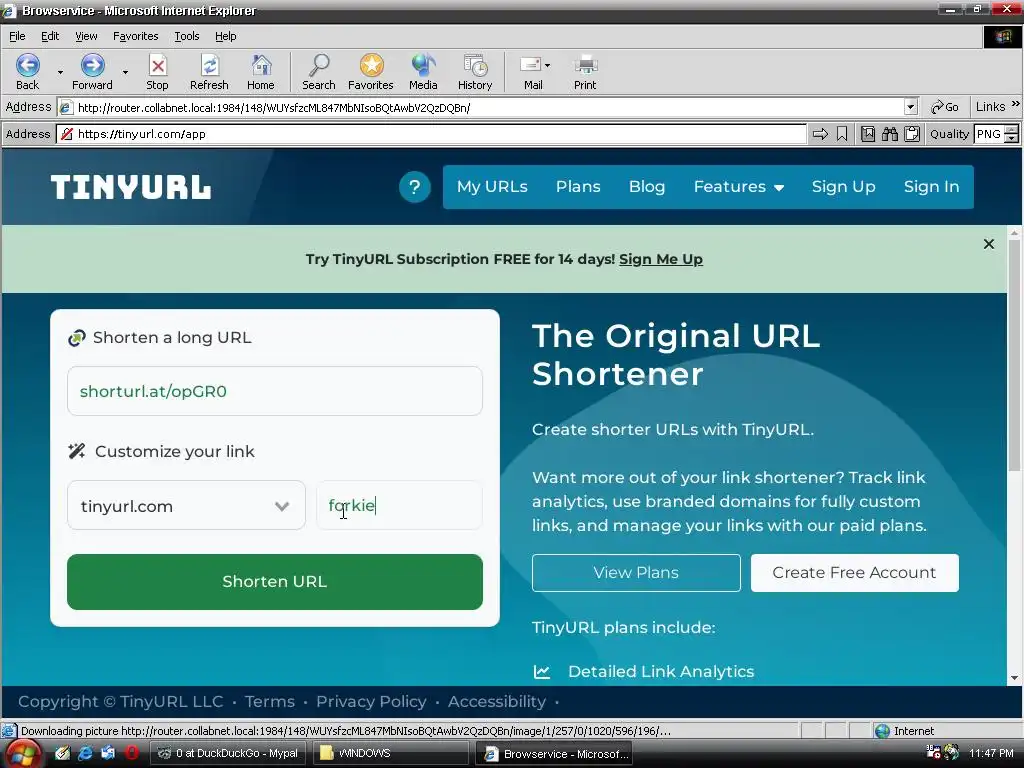
Task: Open the File menu
Action: point(17,36)
